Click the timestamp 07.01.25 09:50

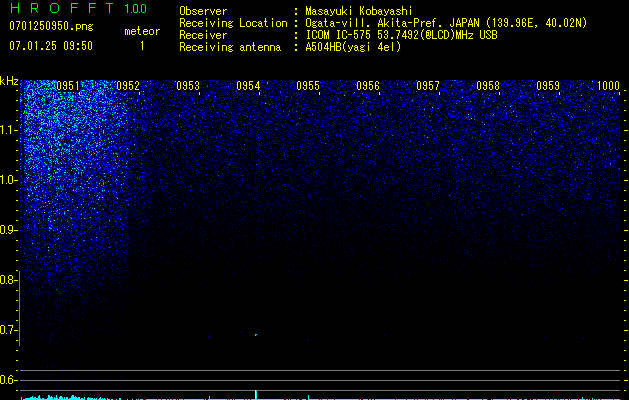click(51, 46)
